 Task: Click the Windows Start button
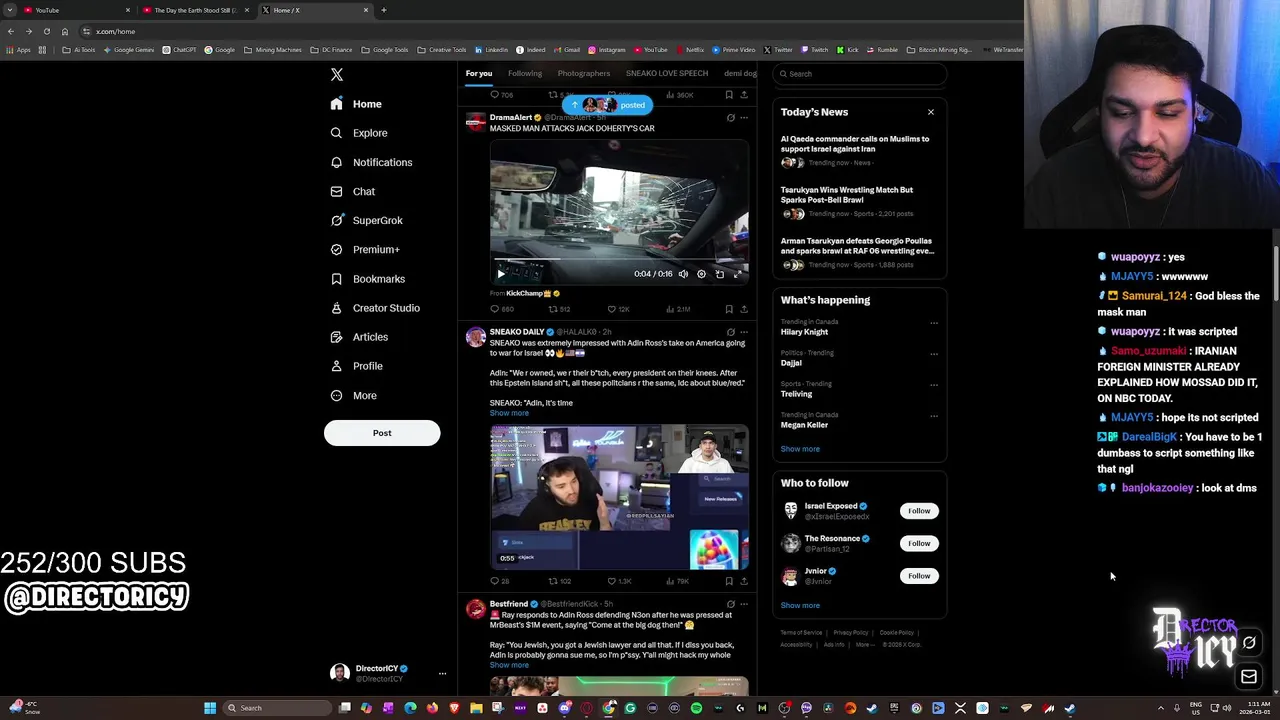[x=210, y=708]
